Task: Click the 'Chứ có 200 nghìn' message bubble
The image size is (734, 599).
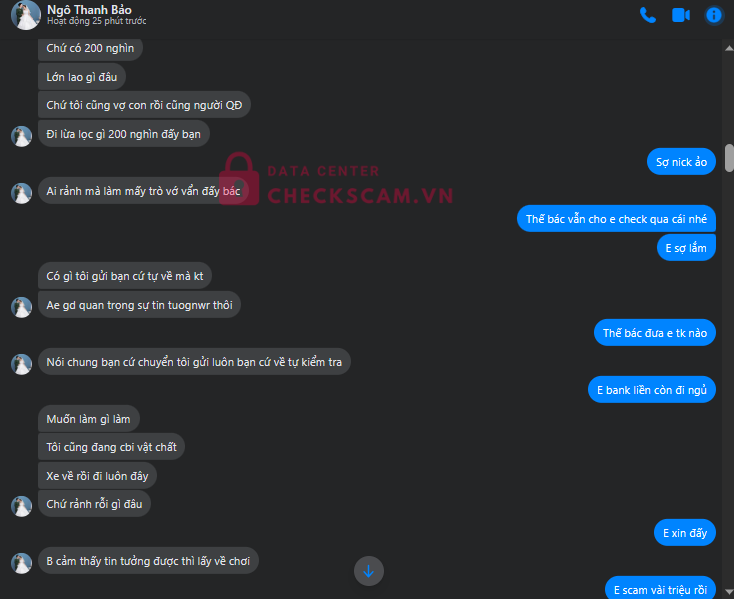Action: [90, 49]
